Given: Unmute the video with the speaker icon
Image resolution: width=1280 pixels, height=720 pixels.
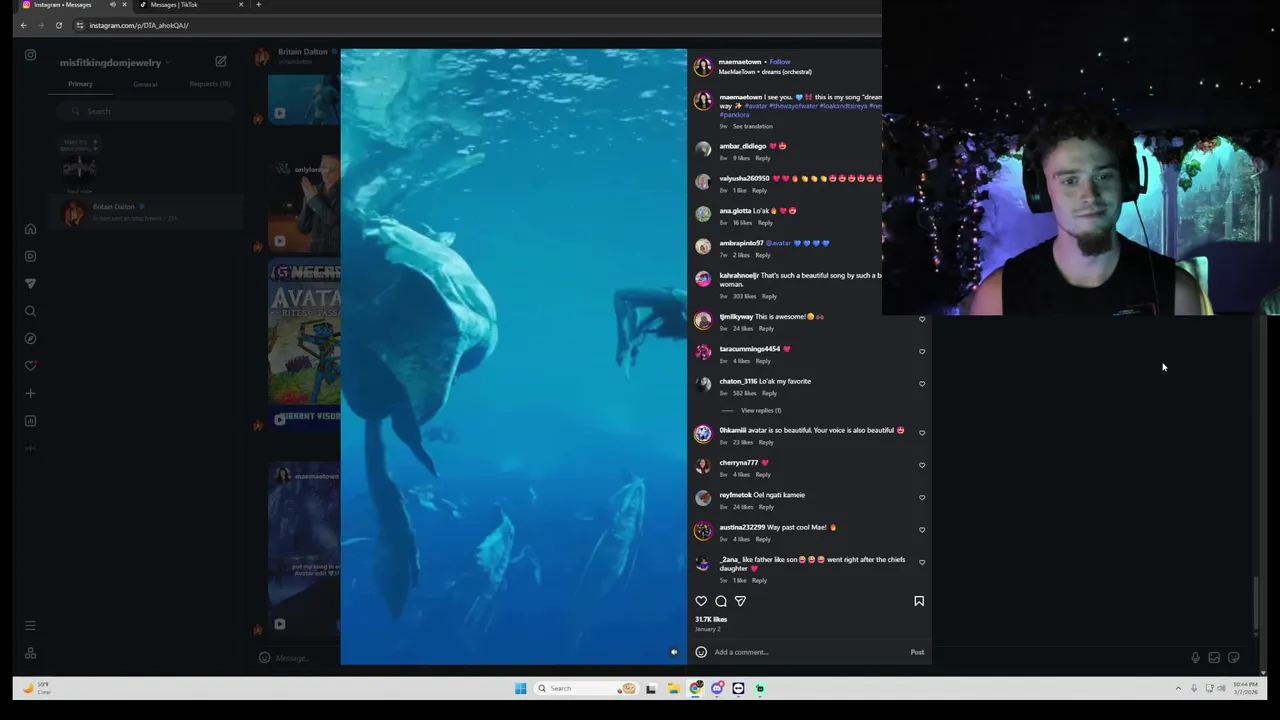Looking at the screenshot, I should tap(674, 652).
